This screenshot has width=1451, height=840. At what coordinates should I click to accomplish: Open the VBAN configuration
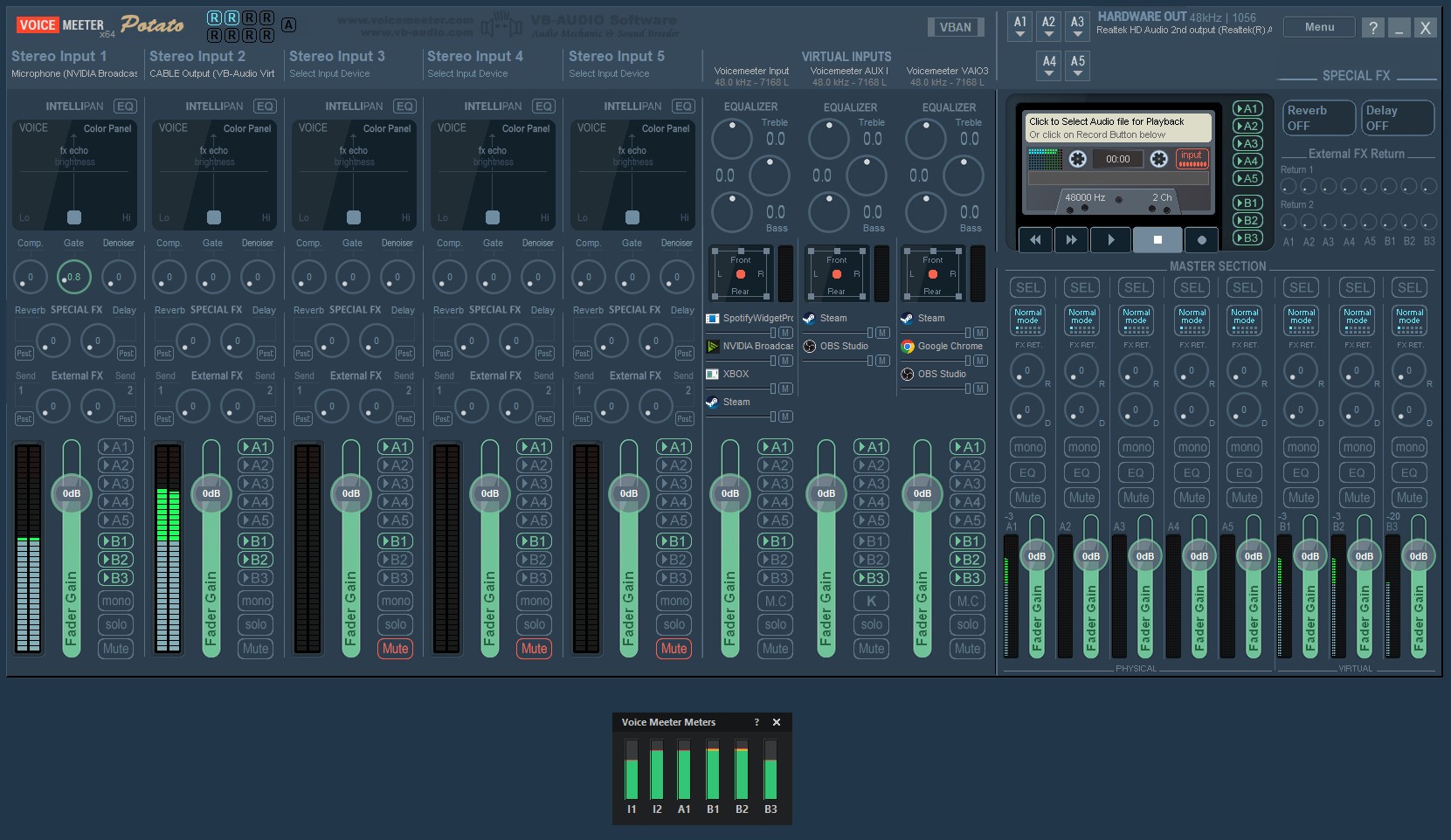point(955,27)
